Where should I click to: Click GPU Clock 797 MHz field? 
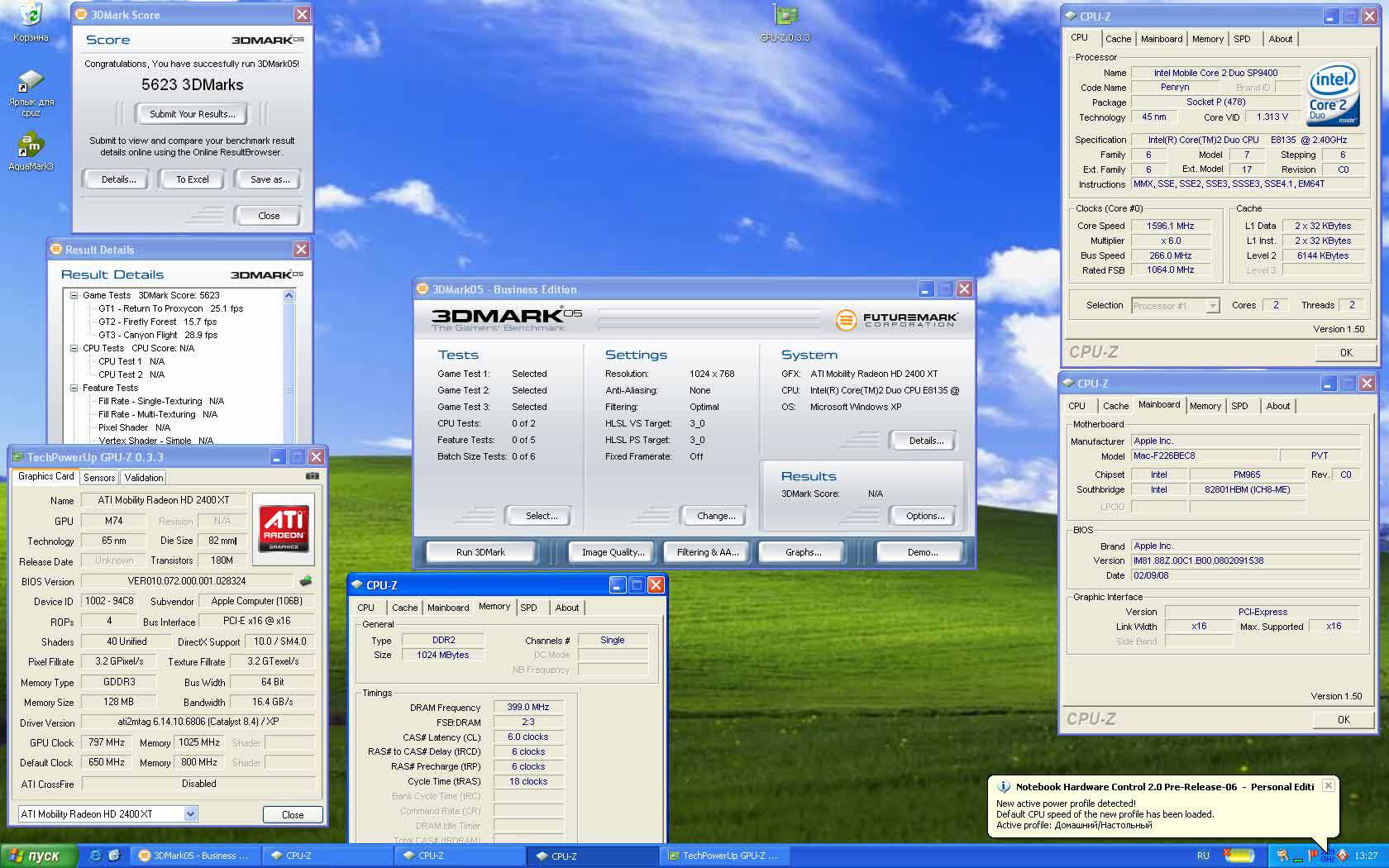click(x=107, y=742)
